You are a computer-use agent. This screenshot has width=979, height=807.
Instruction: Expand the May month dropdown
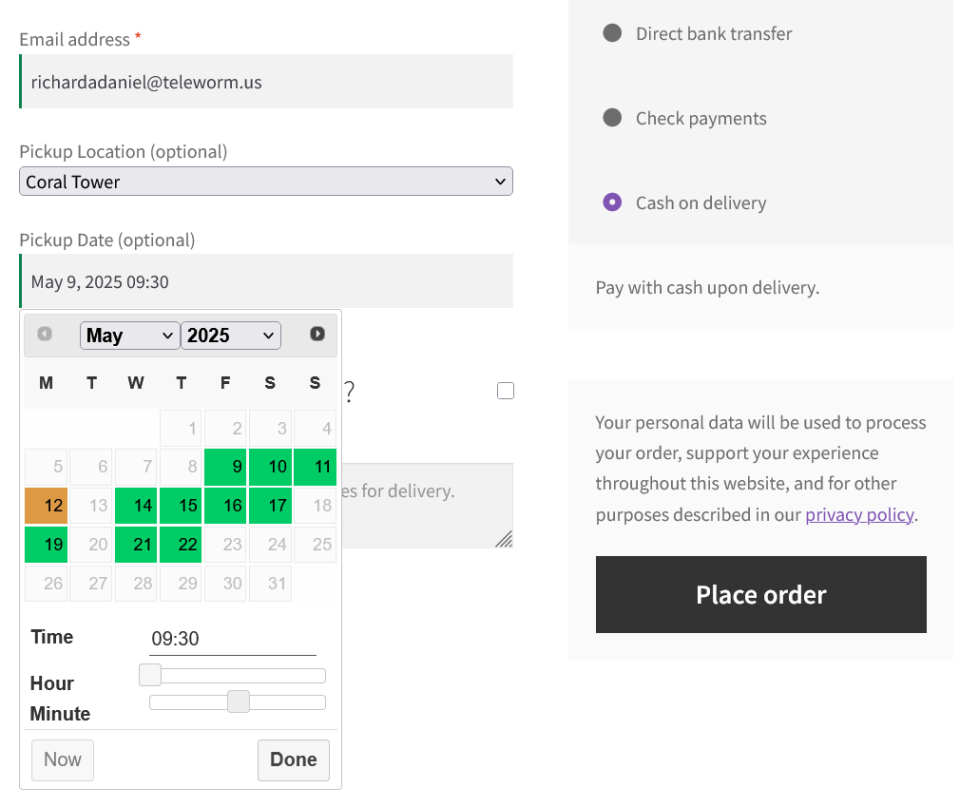(x=129, y=336)
